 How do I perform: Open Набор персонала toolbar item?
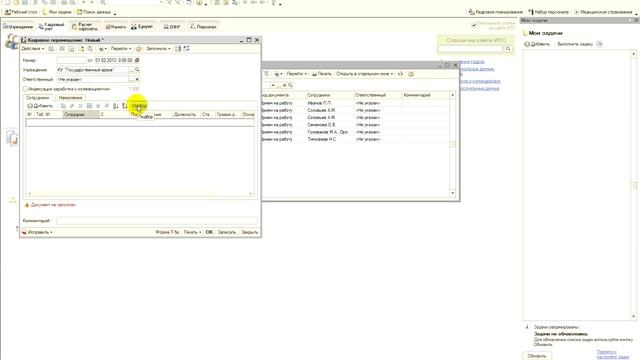[x=548, y=12]
